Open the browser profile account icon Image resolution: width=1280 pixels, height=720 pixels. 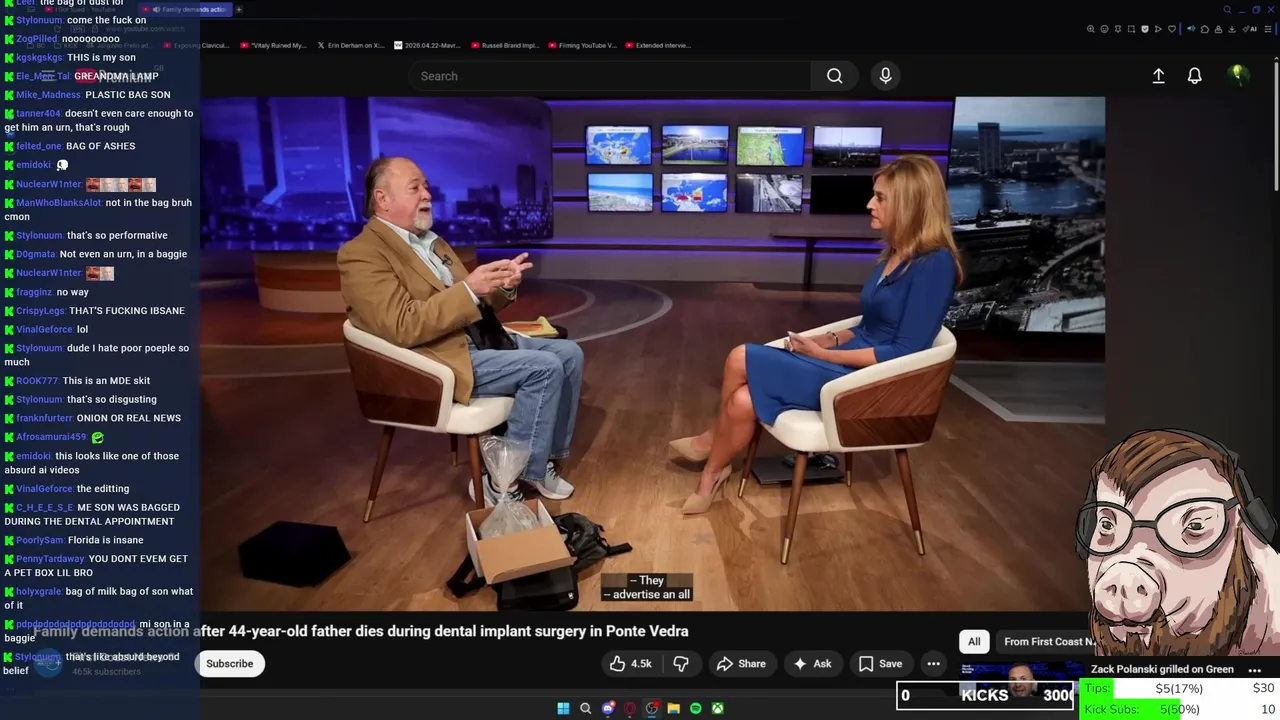1218,29
